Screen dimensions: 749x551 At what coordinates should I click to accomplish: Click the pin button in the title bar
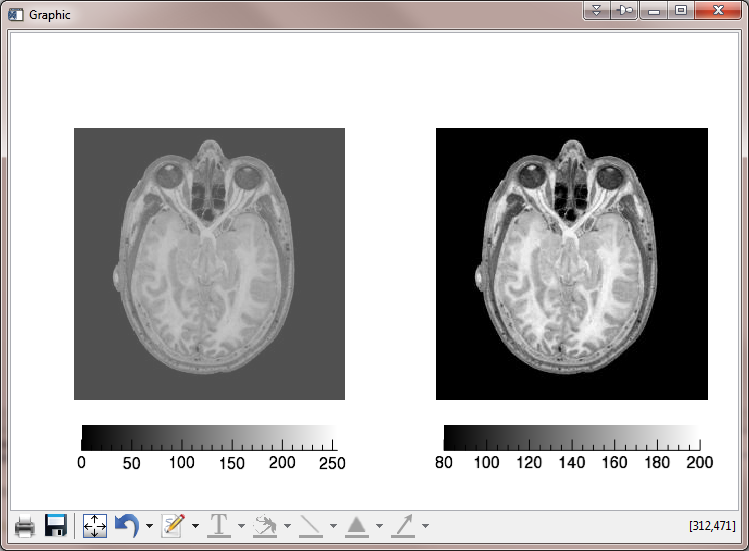(625, 11)
